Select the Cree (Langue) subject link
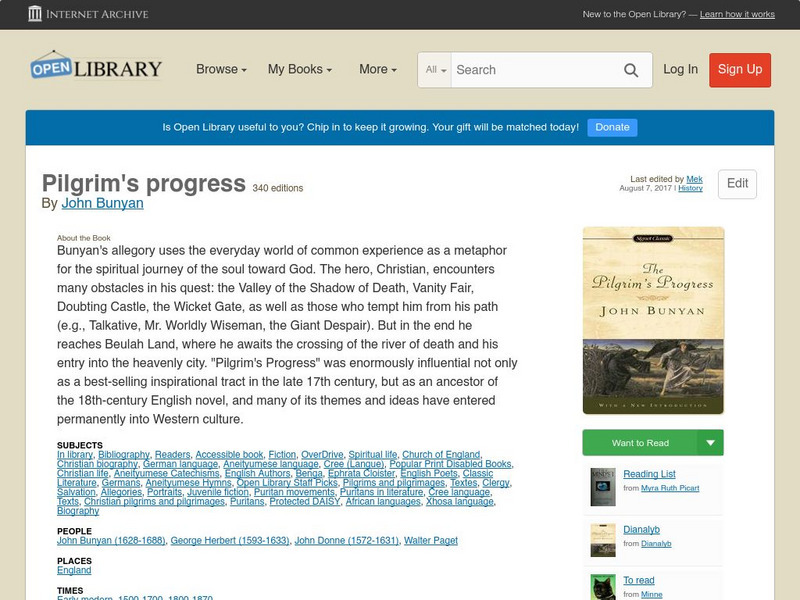The height and width of the screenshot is (600, 800). pyautogui.click(x=354, y=464)
